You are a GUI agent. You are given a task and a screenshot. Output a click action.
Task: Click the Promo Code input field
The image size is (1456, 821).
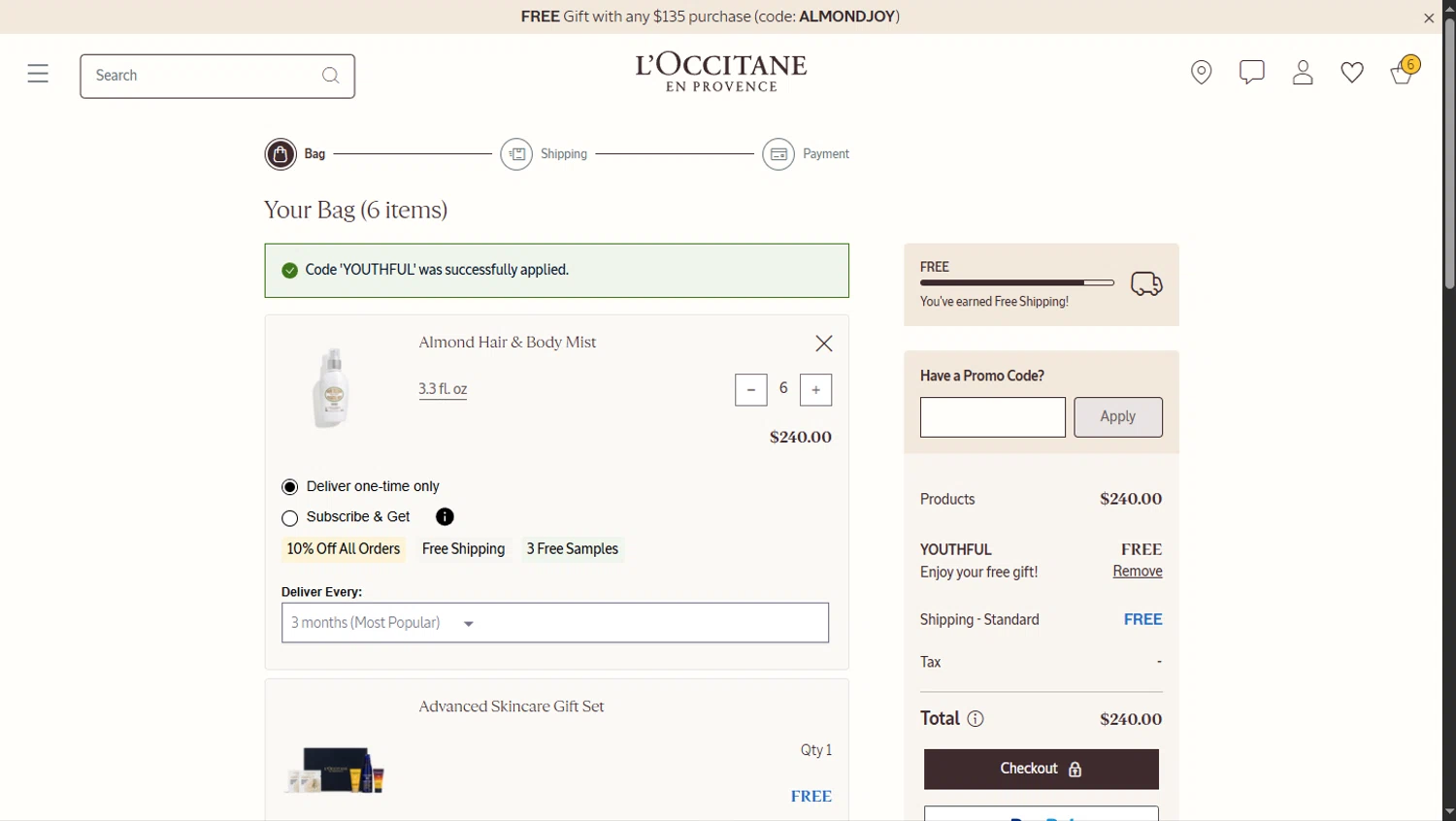[x=993, y=417]
